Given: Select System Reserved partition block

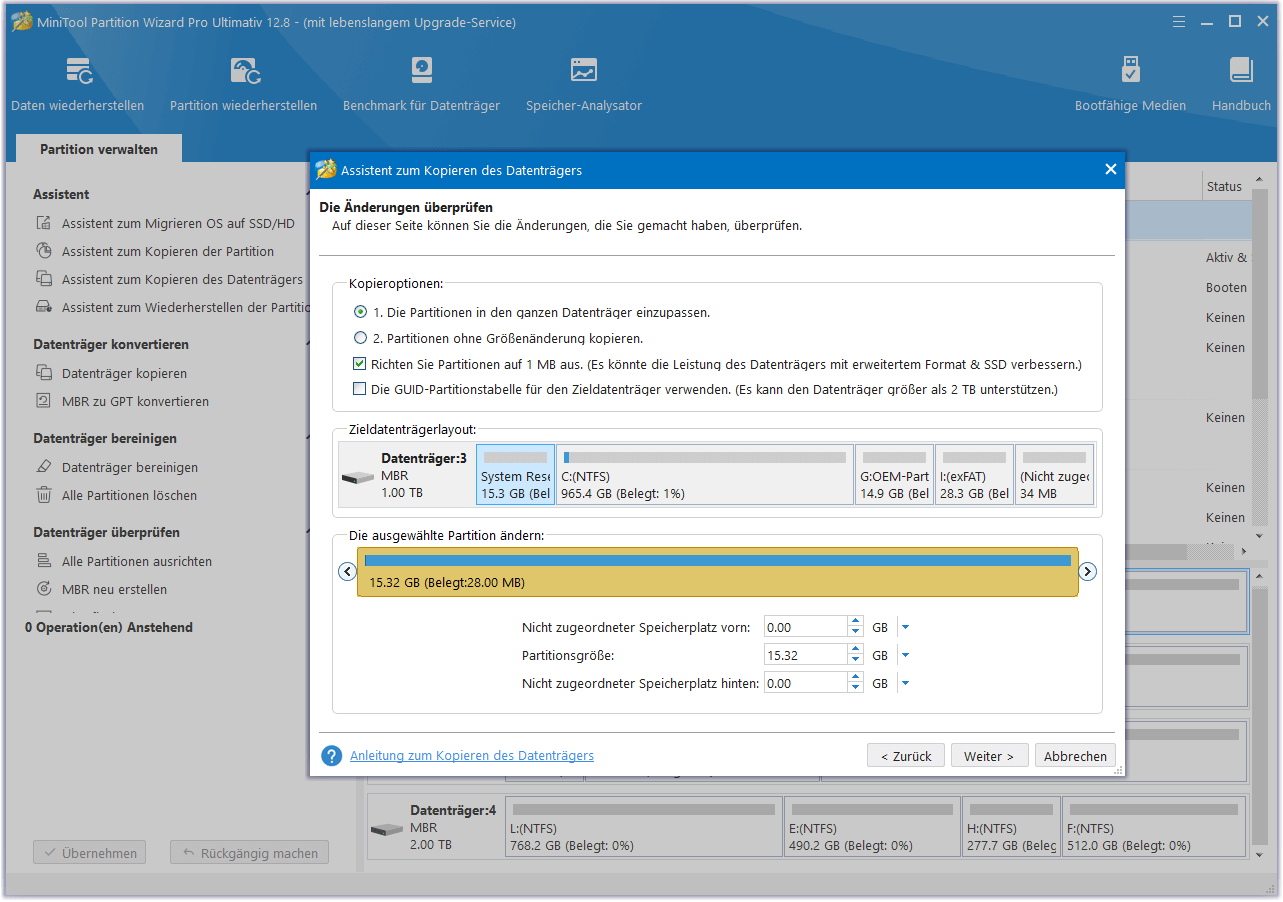Looking at the screenshot, I should click(x=515, y=475).
